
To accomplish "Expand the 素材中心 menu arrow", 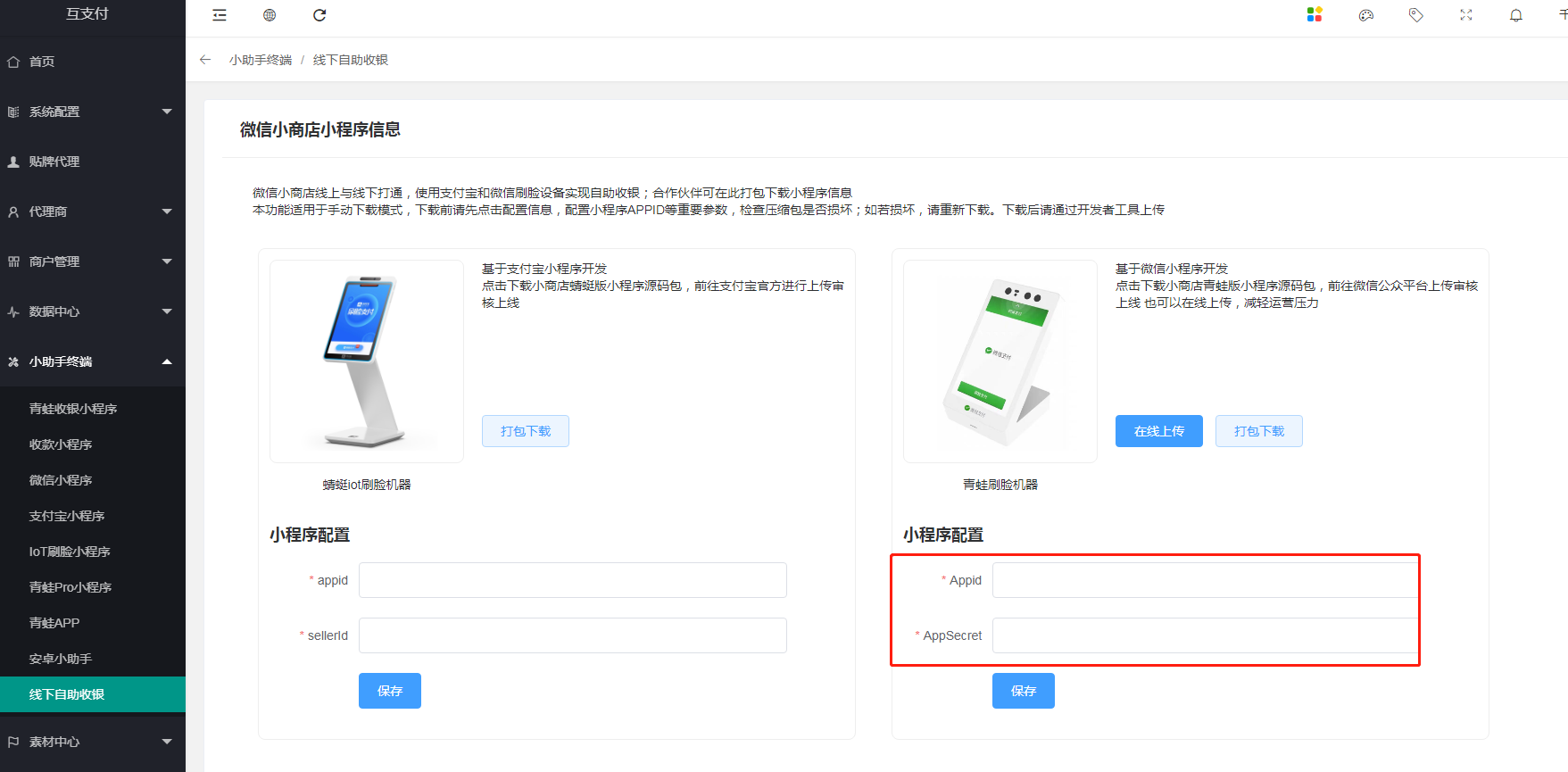I will coord(167,742).
